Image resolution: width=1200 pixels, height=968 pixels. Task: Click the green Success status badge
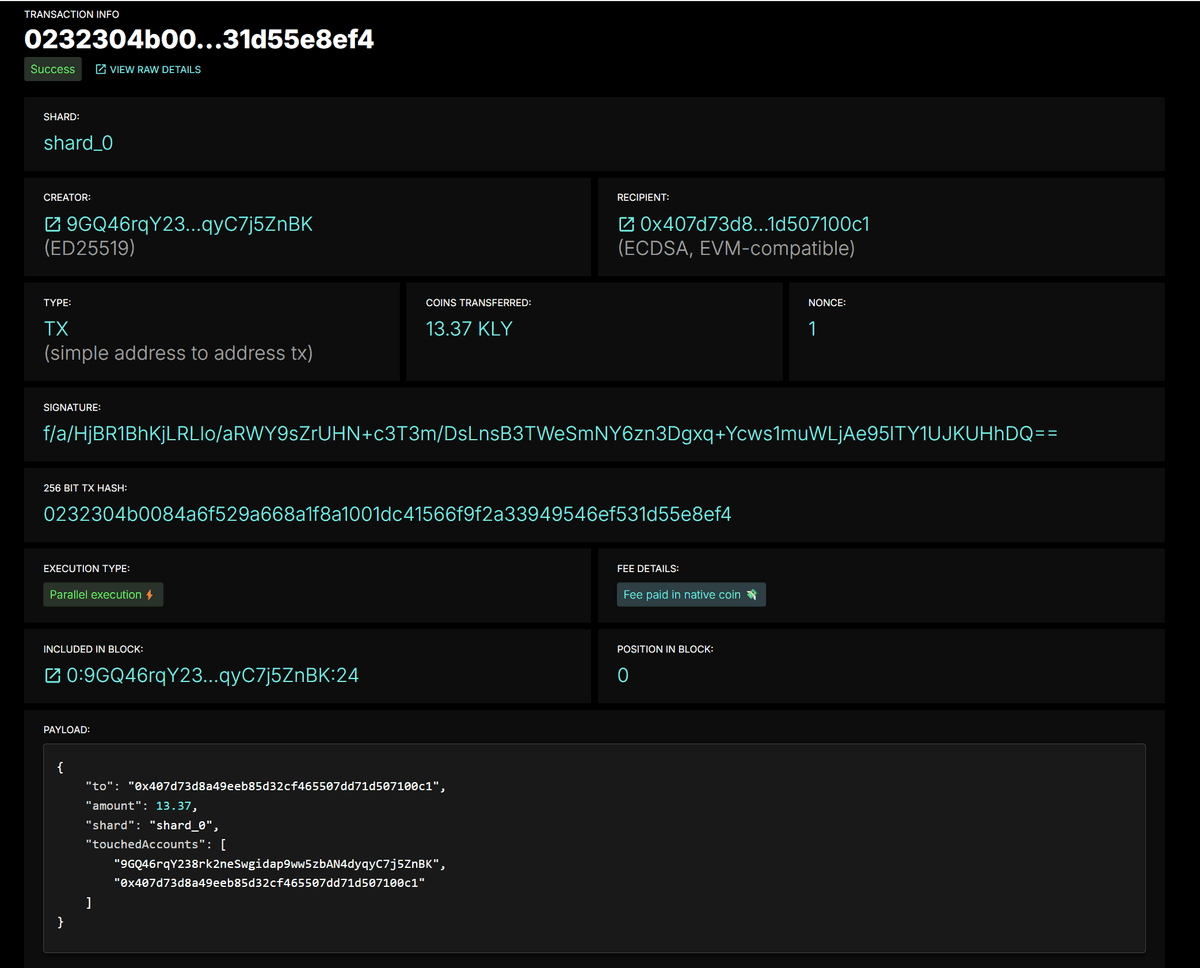point(53,69)
